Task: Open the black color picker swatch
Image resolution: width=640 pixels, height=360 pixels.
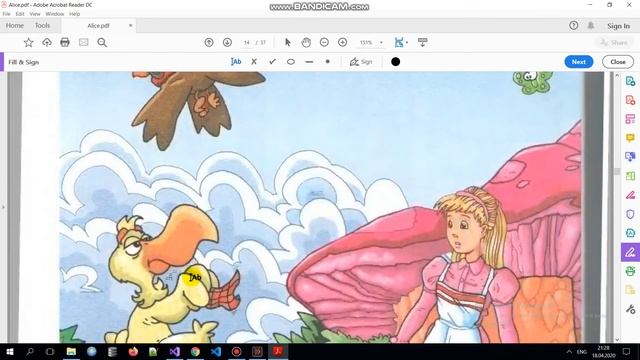Action: [x=396, y=62]
